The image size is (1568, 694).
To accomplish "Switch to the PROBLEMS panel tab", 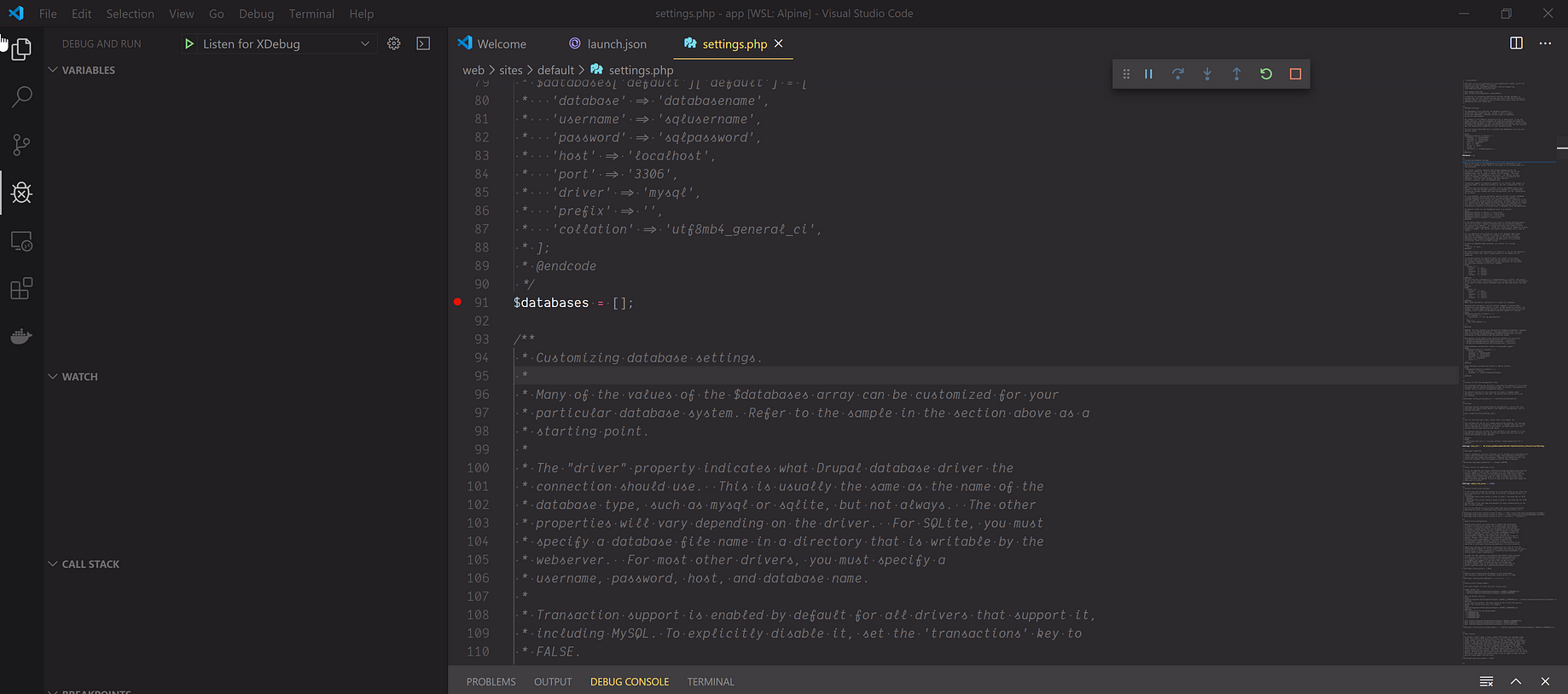I will pyautogui.click(x=491, y=681).
